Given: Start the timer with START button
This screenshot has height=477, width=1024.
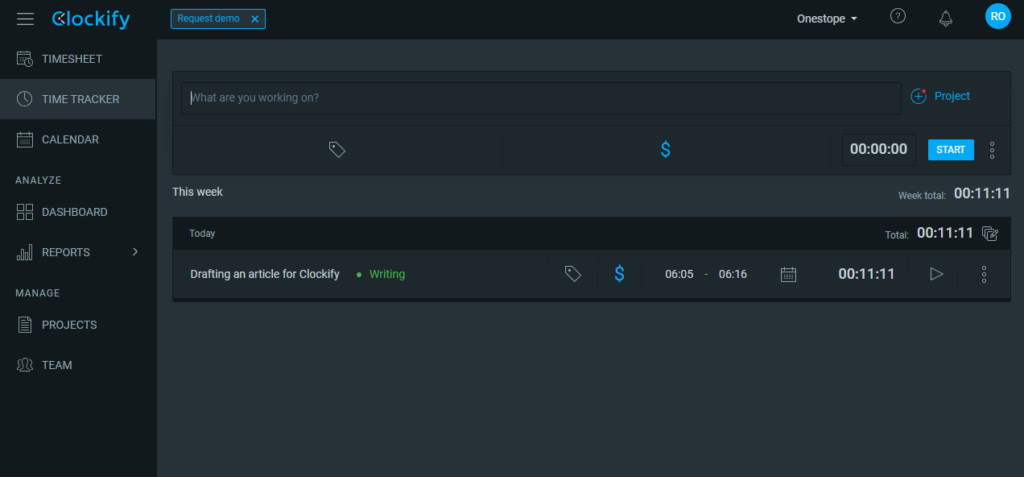Looking at the screenshot, I should (x=950, y=150).
